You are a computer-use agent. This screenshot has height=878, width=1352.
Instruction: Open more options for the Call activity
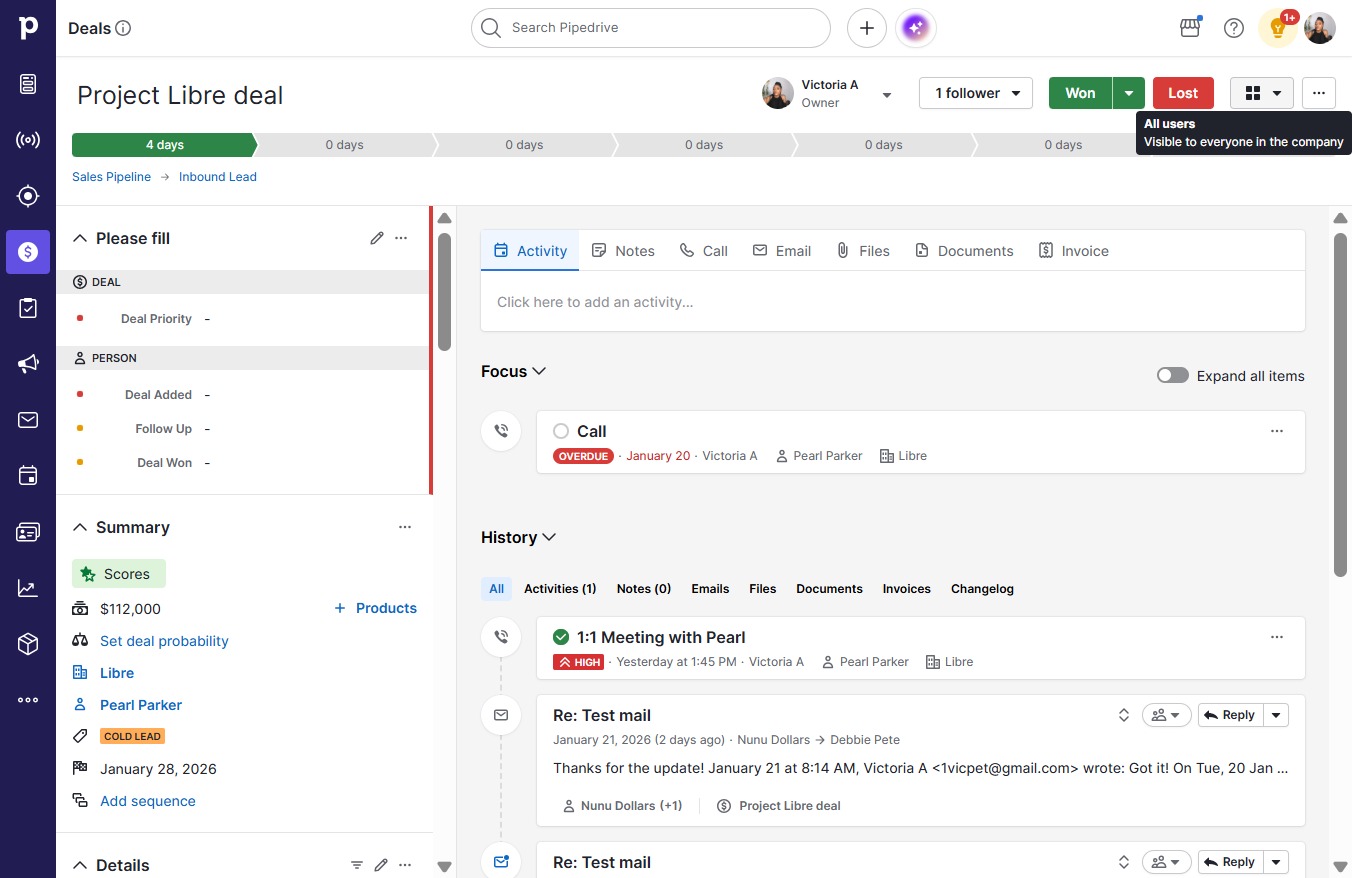tap(1277, 431)
